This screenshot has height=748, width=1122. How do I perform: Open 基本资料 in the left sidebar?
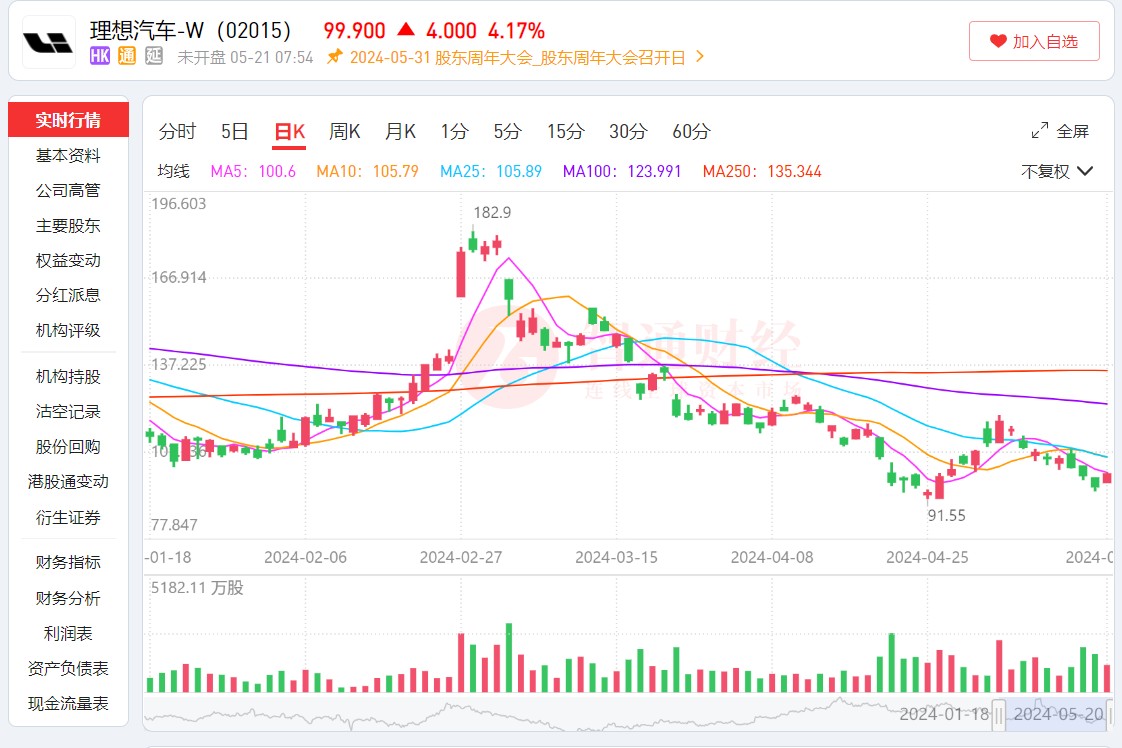click(68, 156)
